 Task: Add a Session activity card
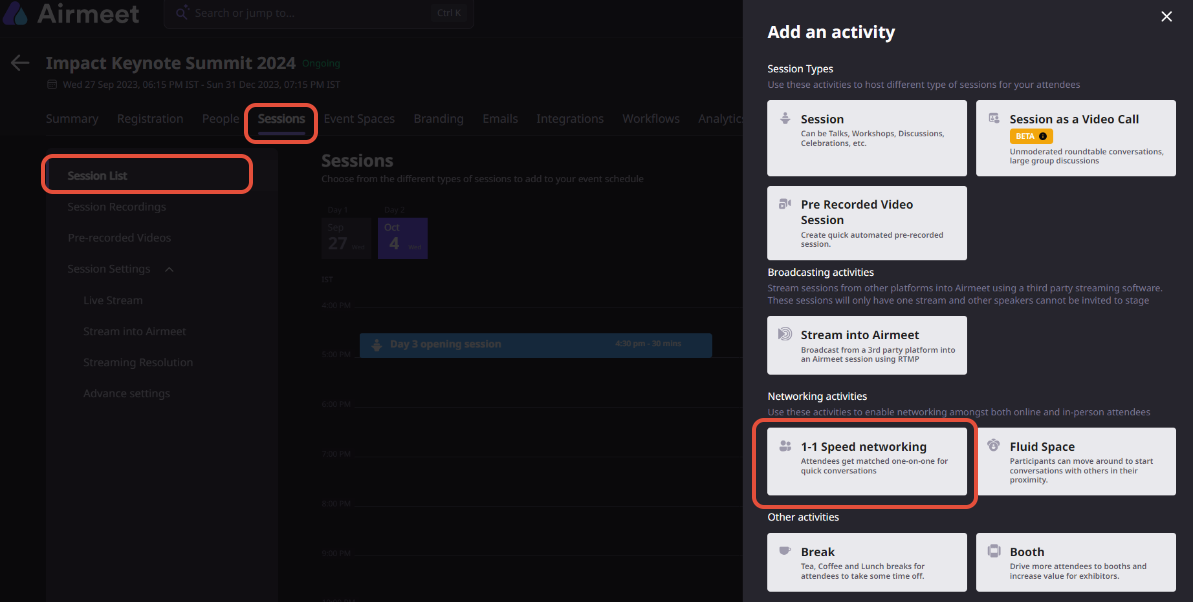pyautogui.click(x=867, y=139)
